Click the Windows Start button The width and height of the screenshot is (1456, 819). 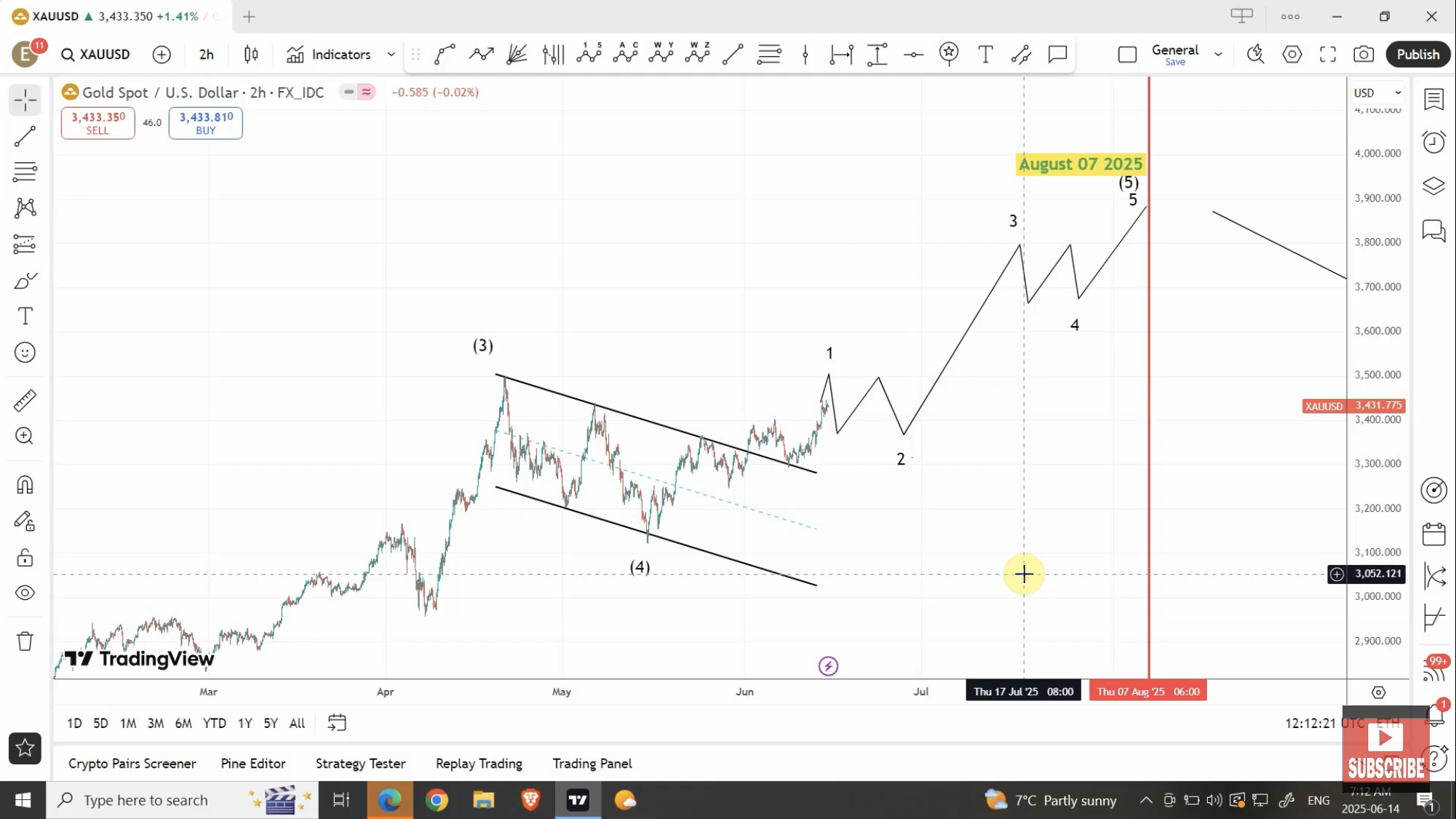point(23,800)
